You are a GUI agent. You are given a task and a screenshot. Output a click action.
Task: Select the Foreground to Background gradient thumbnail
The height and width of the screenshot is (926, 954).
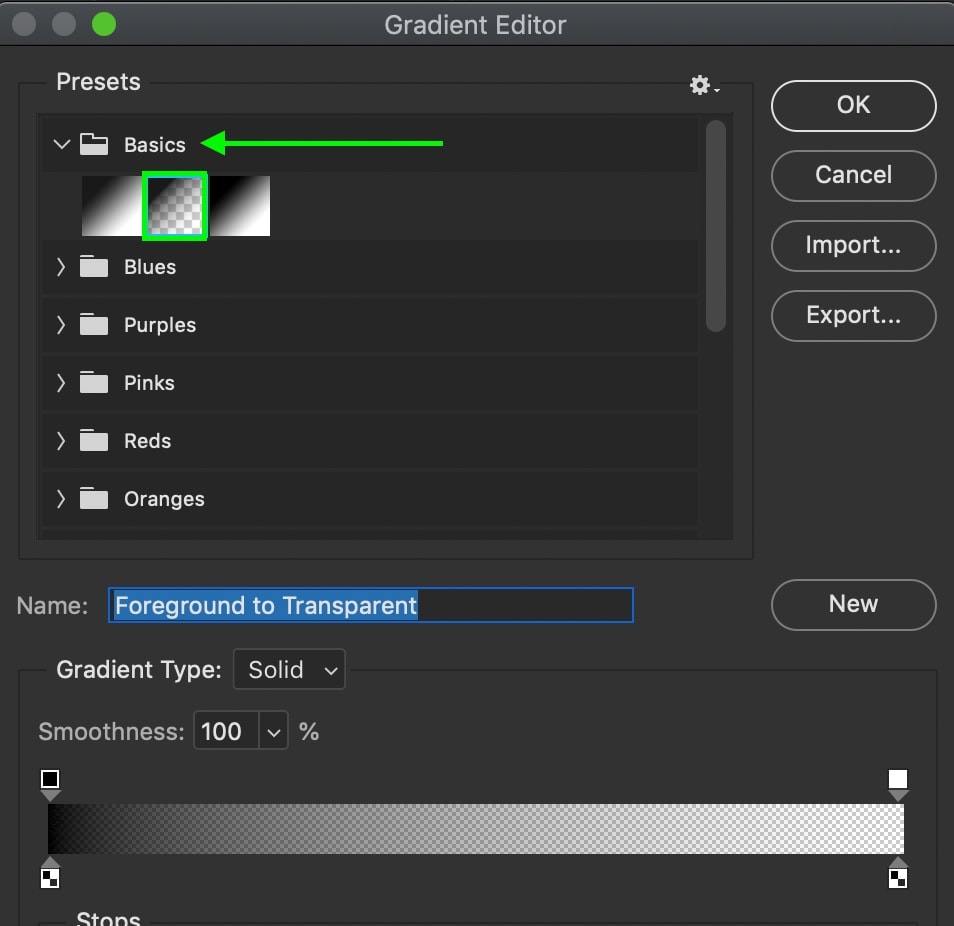coord(112,206)
